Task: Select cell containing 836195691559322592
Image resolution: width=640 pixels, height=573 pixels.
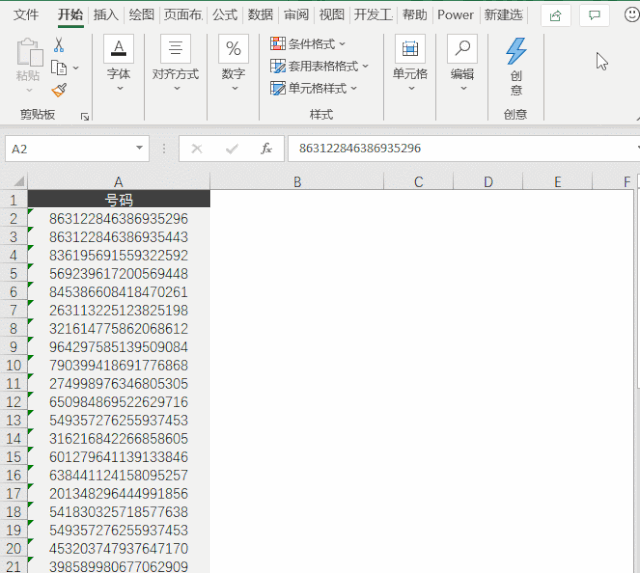Action: click(119, 255)
